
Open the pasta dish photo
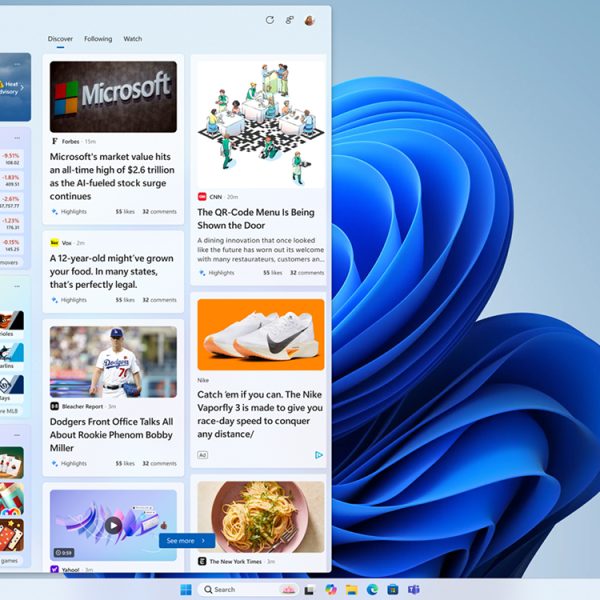[x=261, y=517]
